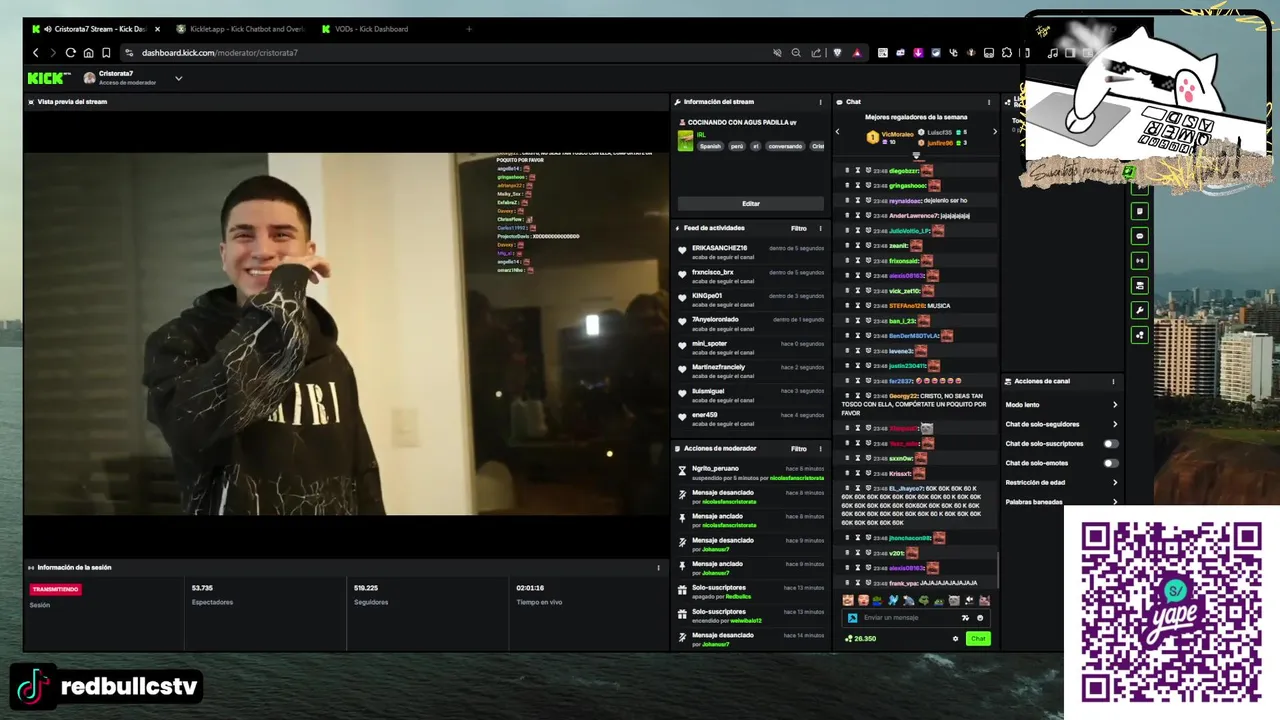Click the stream preview video

click(346, 333)
